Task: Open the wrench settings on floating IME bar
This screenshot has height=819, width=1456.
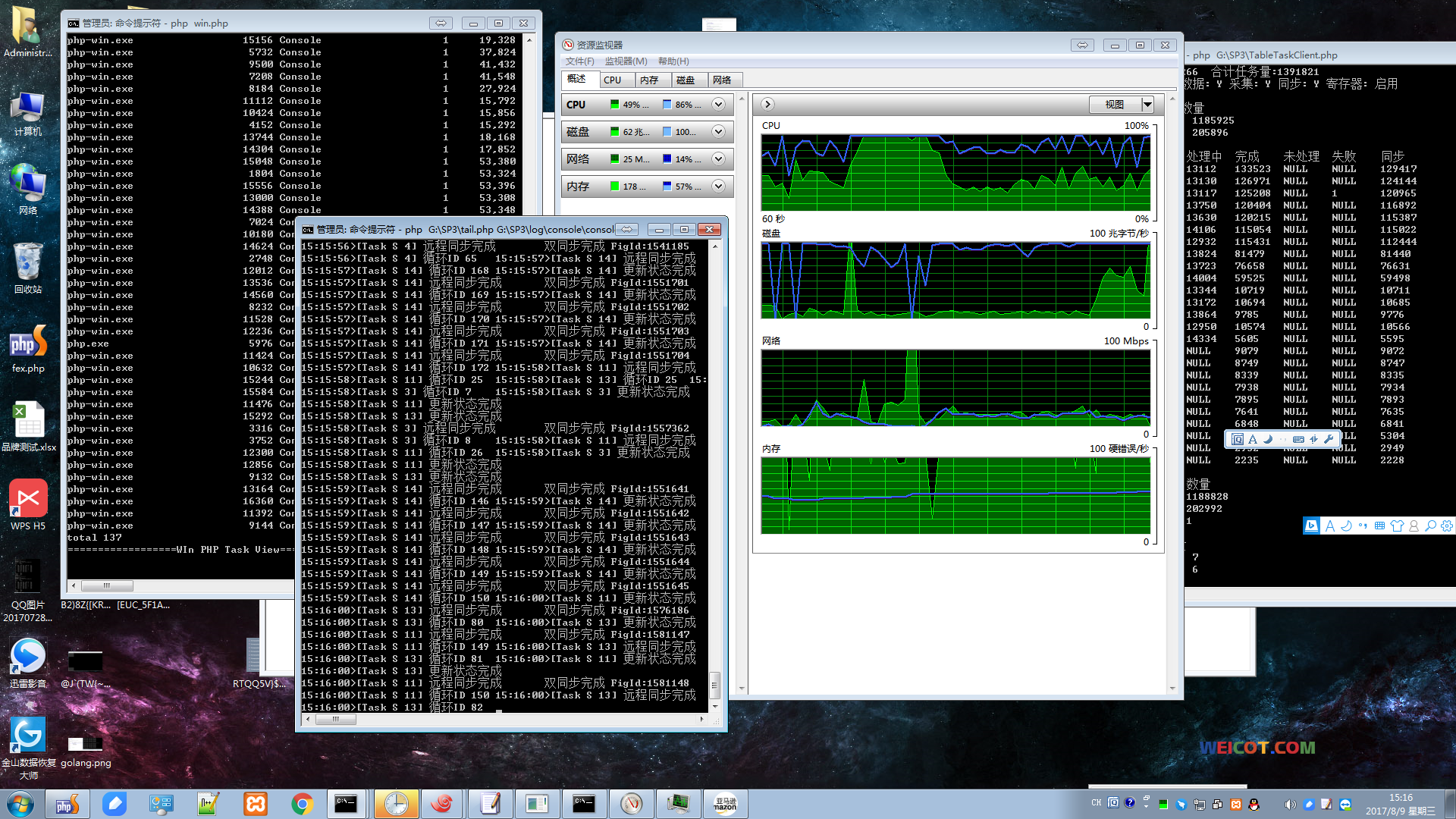Action: [1329, 439]
